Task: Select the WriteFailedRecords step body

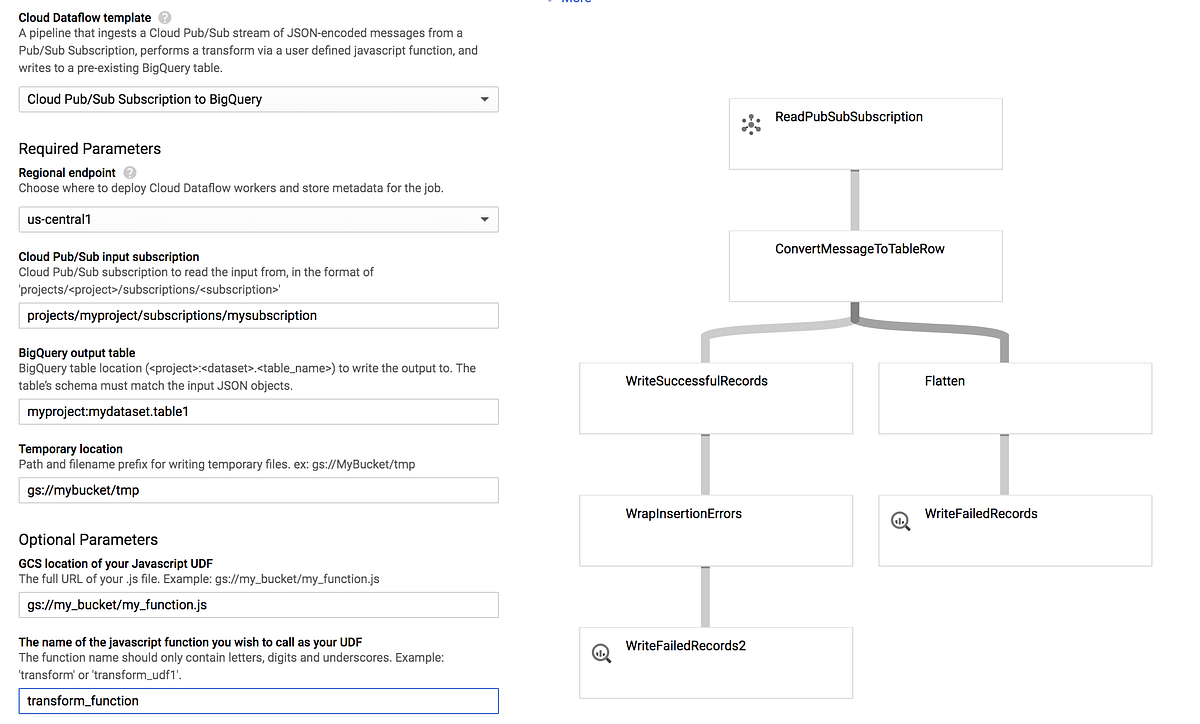Action: [1014, 530]
